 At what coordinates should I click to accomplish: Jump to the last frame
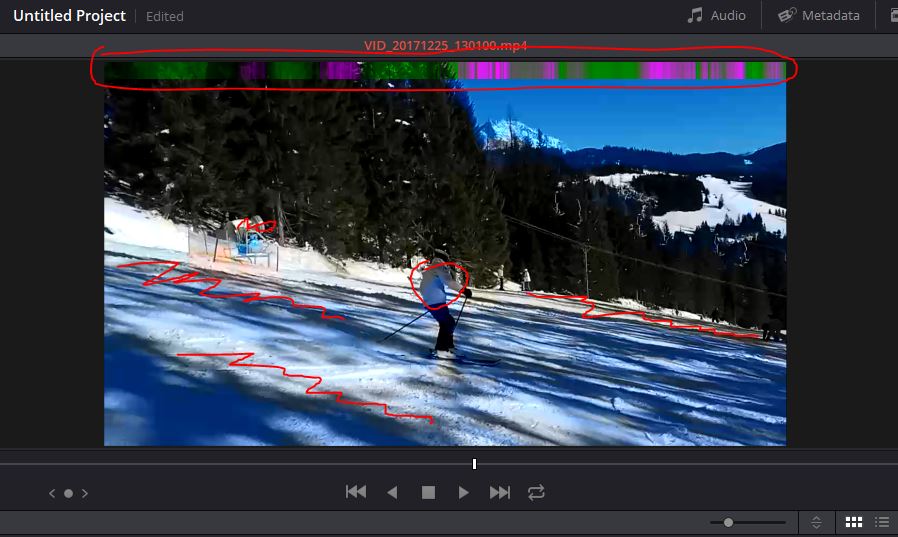[x=499, y=492]
